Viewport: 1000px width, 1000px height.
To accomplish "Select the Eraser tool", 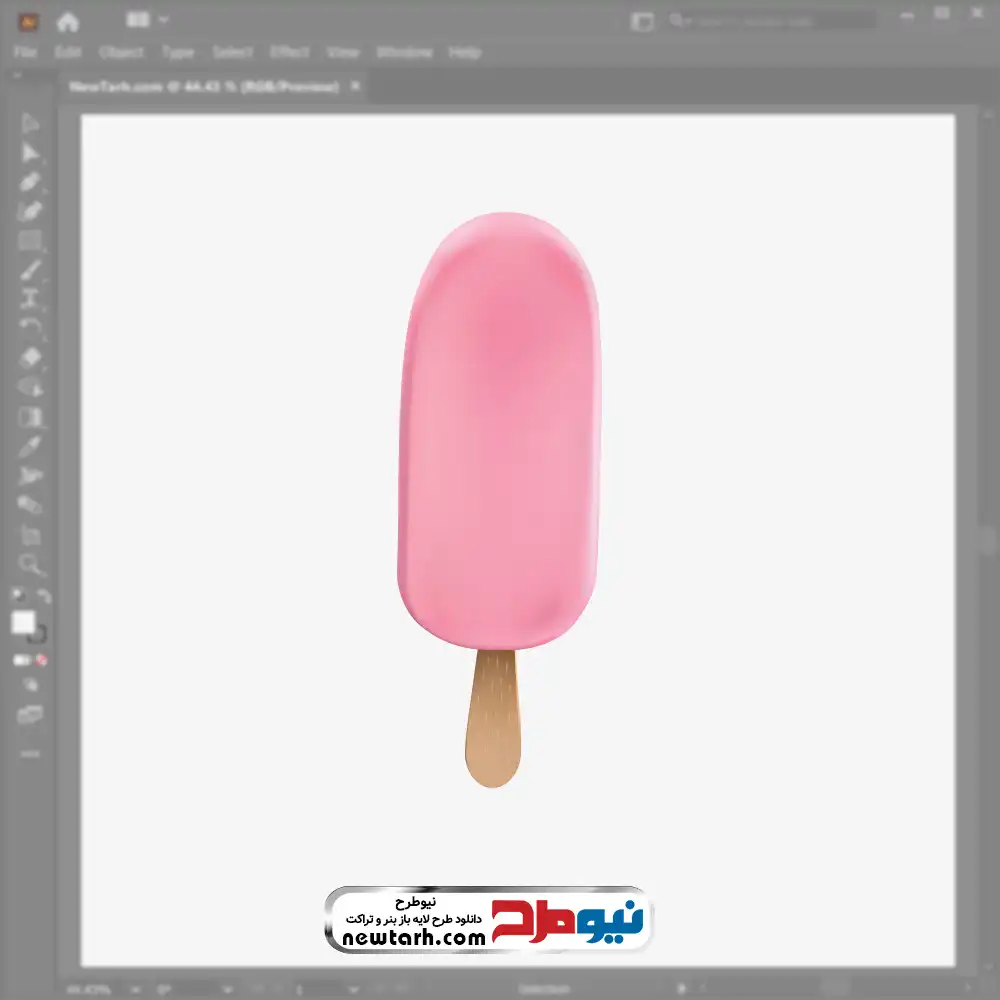I will point(30,357).
